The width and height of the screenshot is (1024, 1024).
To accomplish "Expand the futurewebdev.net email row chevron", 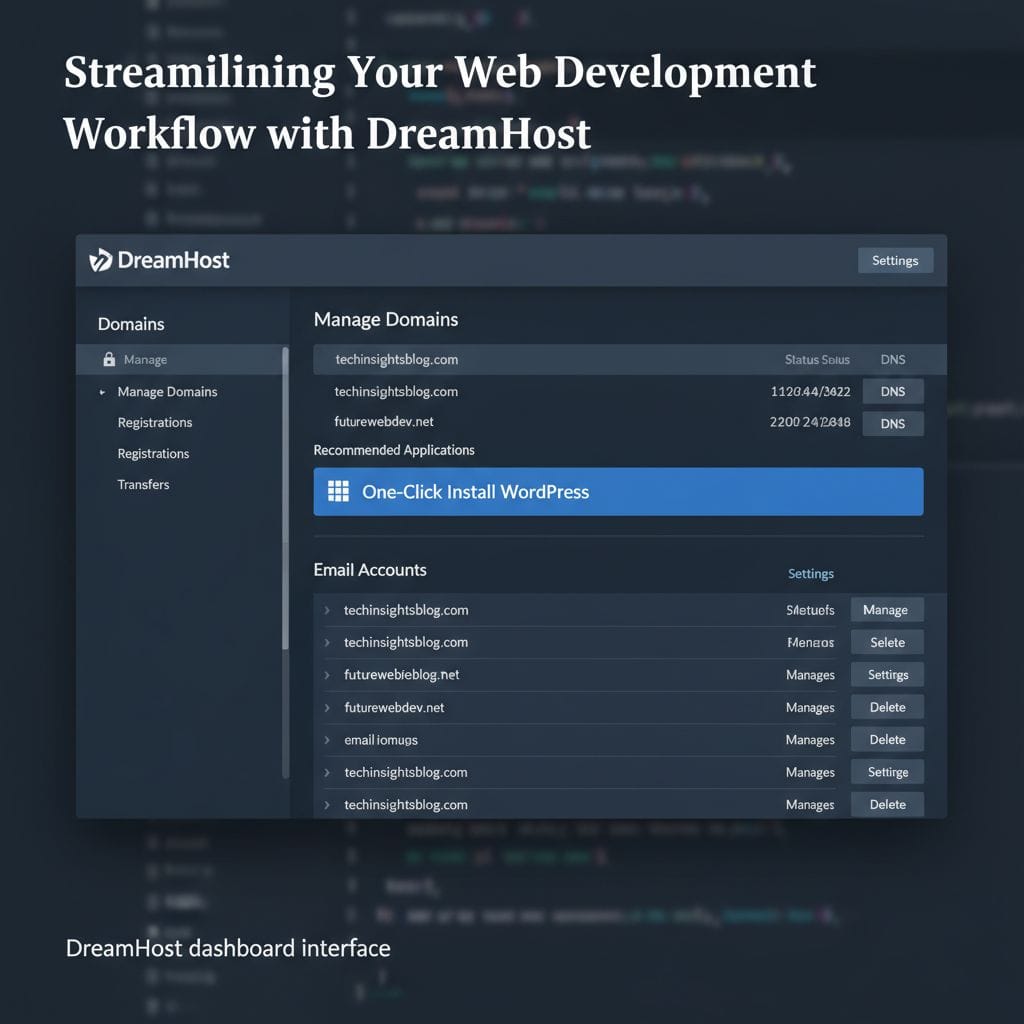I will point(327,707).
